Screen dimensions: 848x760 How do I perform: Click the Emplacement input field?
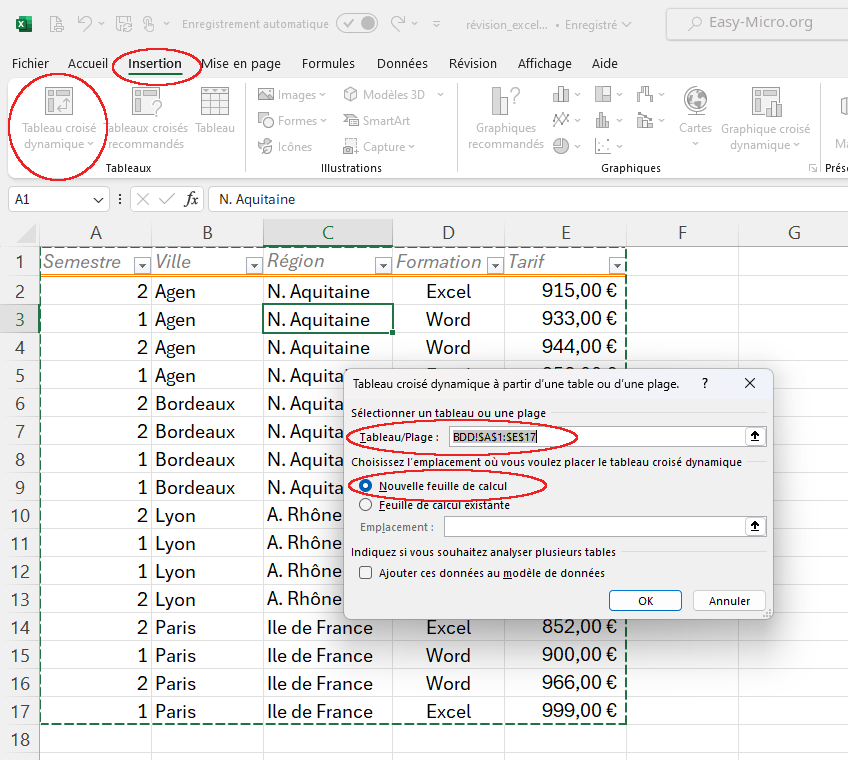click(594, 526)
